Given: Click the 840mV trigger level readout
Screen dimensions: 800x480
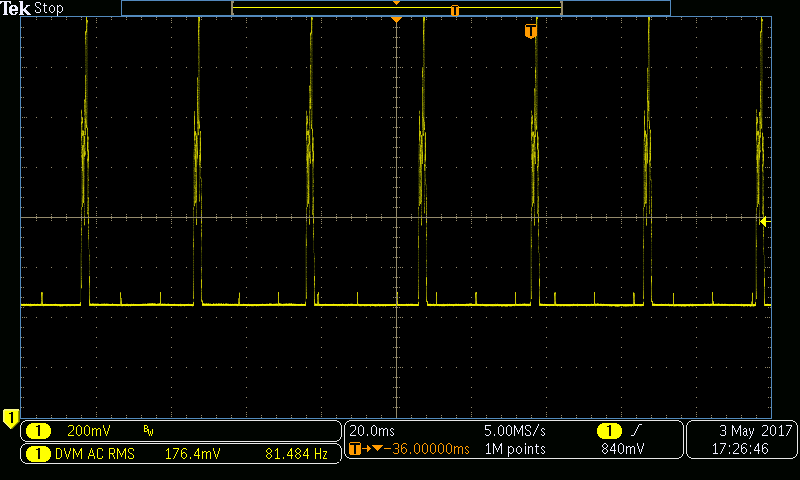Looking at the screenshot, I should [x=622, y=449].
